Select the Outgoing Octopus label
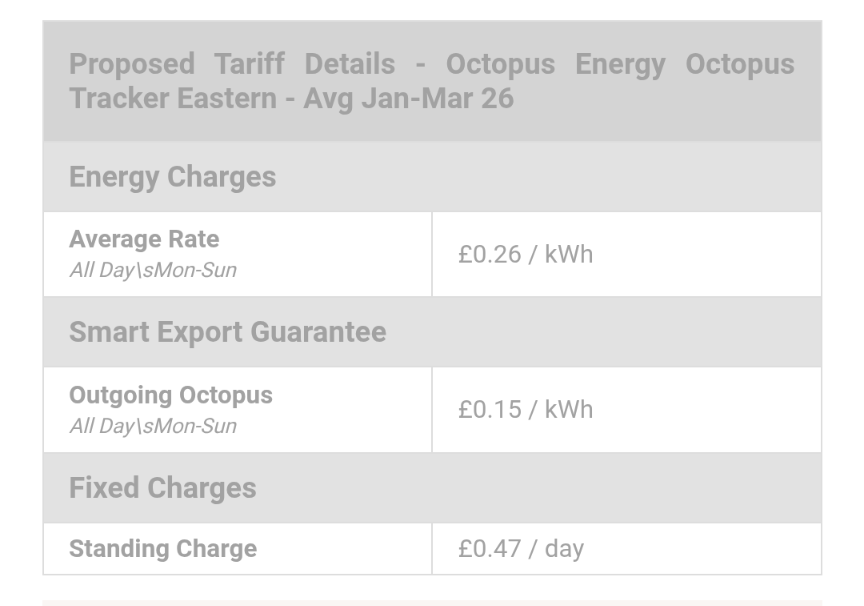864x606 pixels. coord(170,395)
